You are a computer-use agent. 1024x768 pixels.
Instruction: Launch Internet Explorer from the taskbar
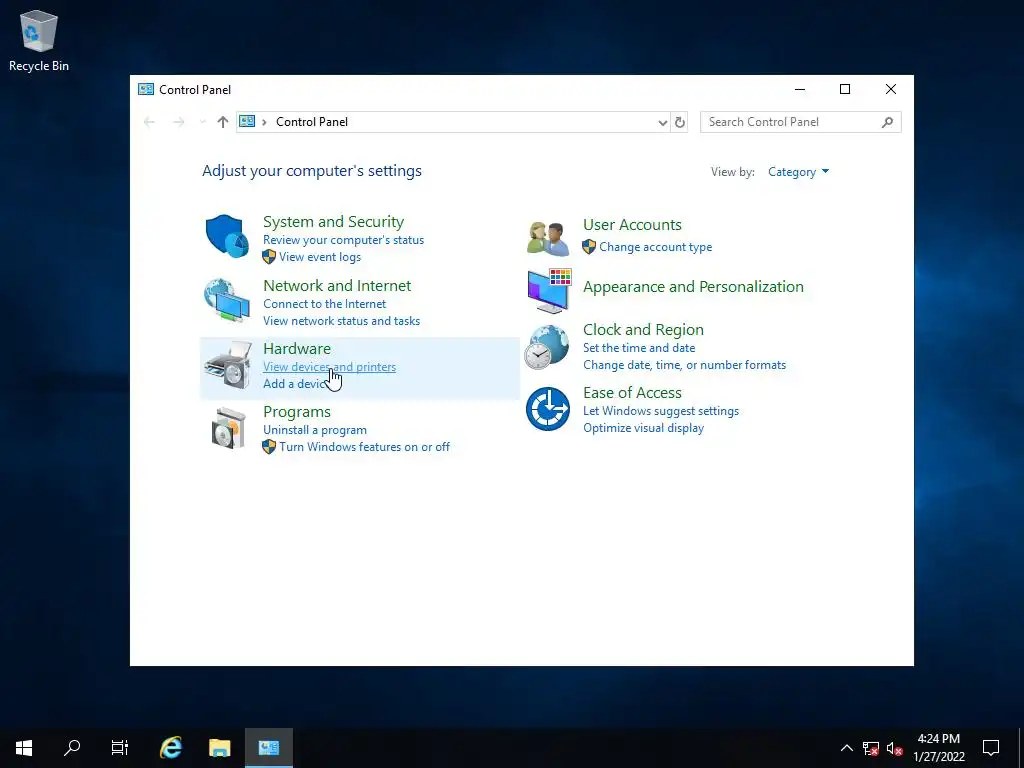(x=171, y=748)
